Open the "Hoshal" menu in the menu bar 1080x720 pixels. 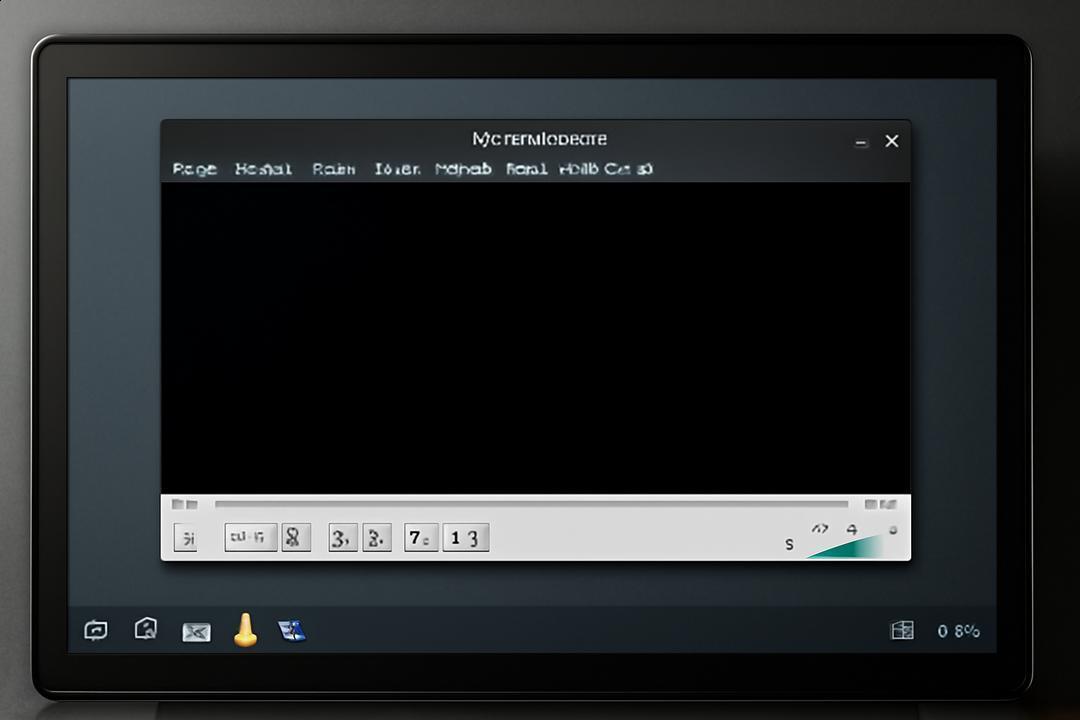tap(263, 169)
